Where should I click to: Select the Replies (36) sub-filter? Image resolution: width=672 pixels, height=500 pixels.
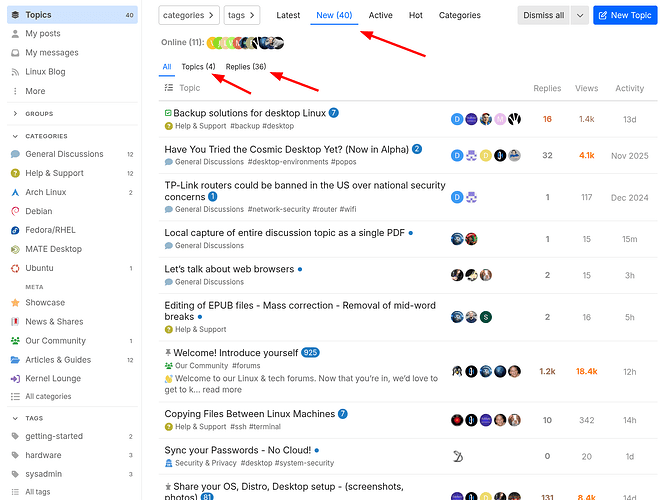point(246,67)
